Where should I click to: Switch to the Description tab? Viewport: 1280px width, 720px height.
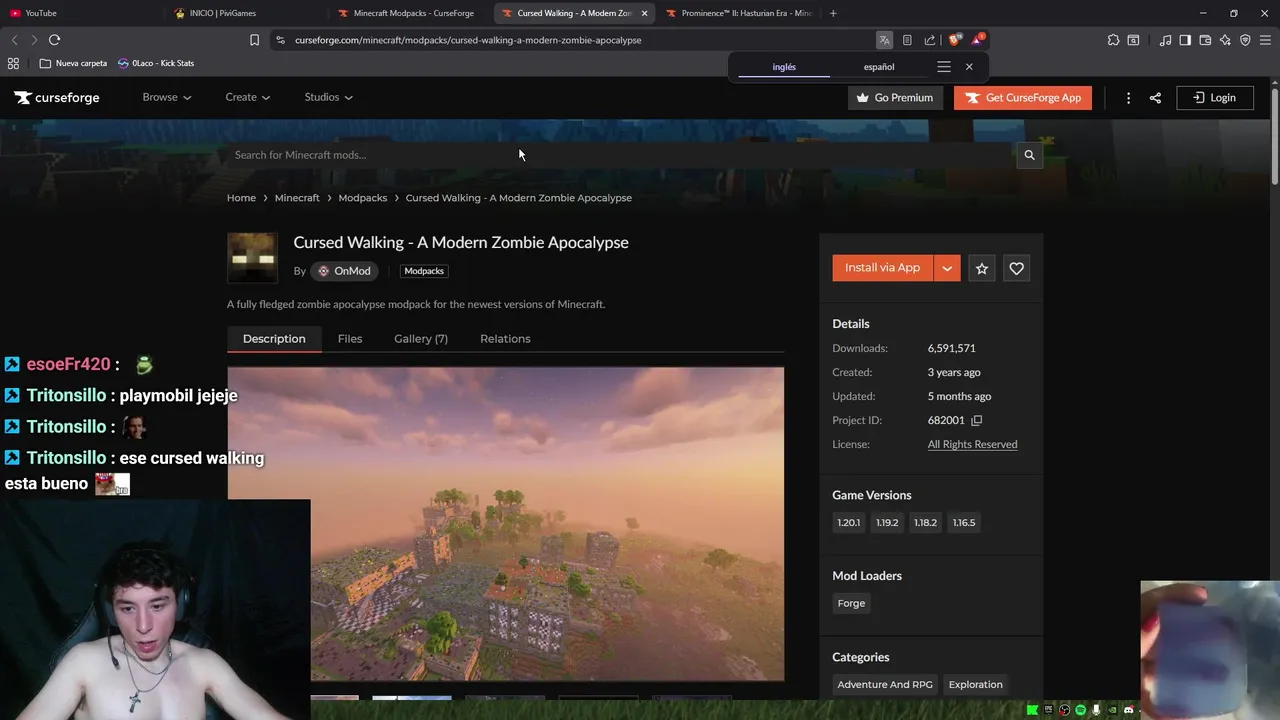coord(274,339)
